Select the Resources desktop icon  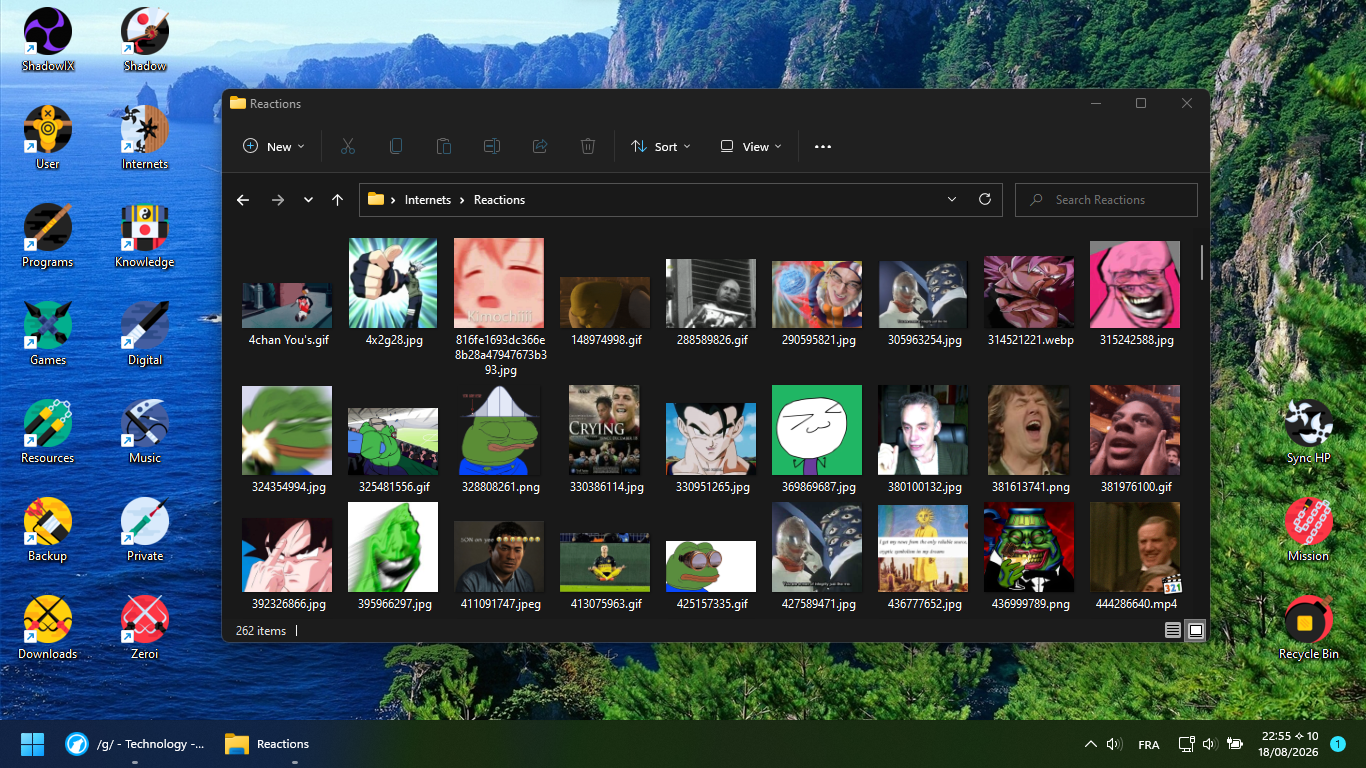pos(48,432)
